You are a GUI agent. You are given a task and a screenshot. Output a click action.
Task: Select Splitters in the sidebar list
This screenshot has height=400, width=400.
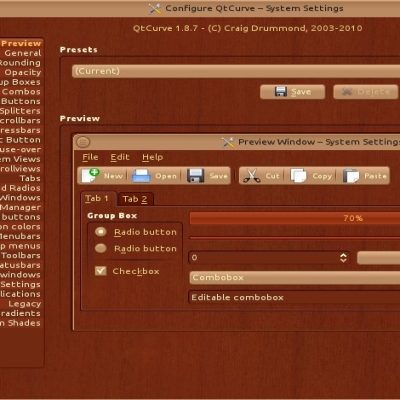pos(20,111)
